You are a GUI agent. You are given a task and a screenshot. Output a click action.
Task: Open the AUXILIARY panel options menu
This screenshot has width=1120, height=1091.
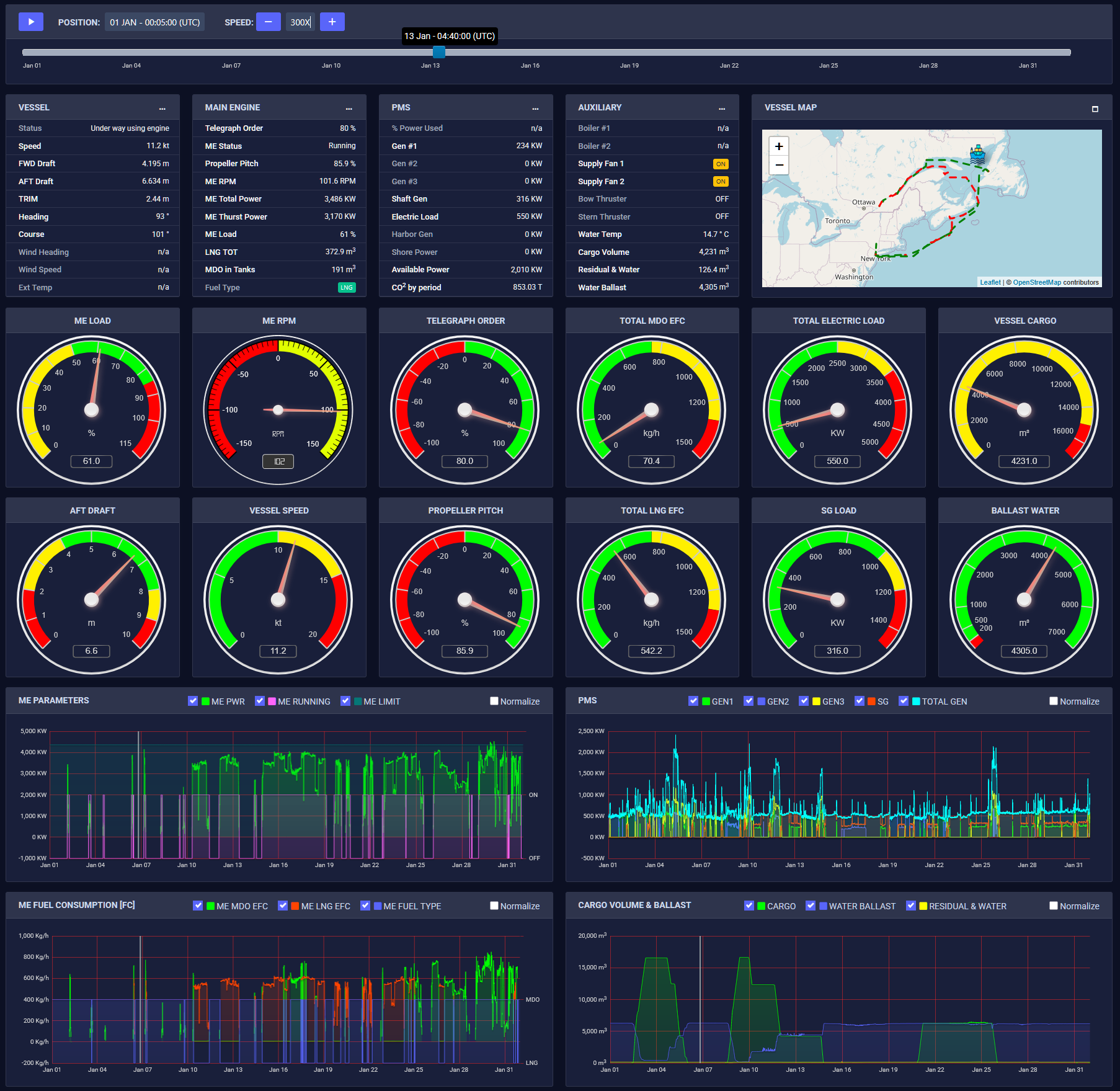(x=722, y=107)
